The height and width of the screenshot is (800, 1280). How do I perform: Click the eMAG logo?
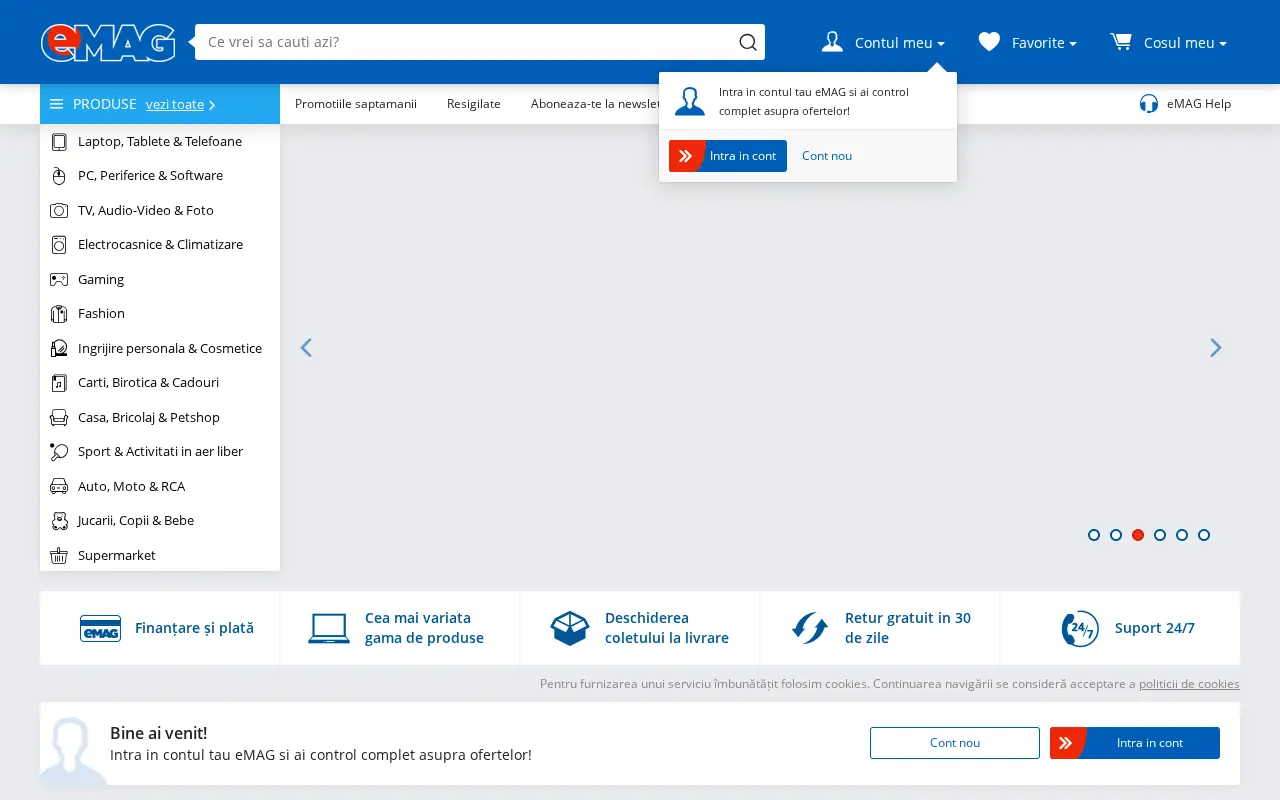[x=108, y=42]
